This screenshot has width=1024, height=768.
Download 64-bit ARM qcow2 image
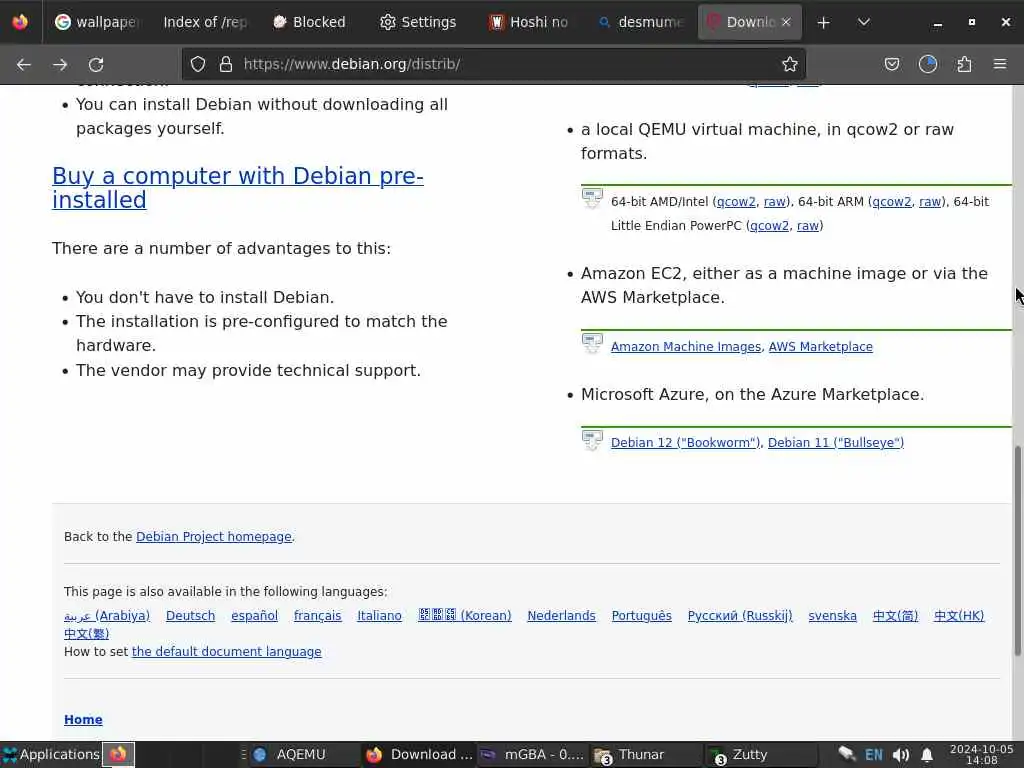[891, 202]
